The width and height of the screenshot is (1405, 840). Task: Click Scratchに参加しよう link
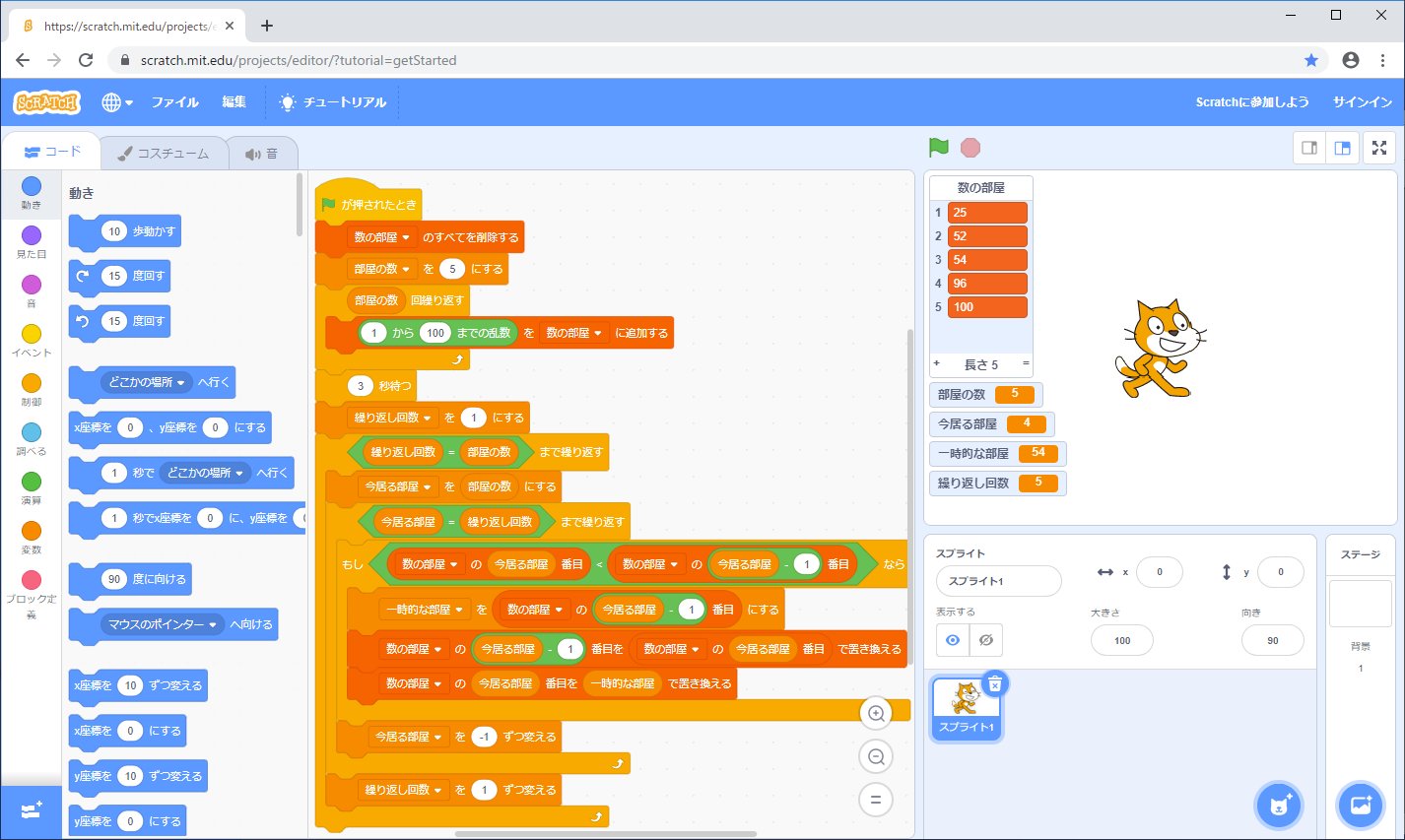tap(1251, 102)
